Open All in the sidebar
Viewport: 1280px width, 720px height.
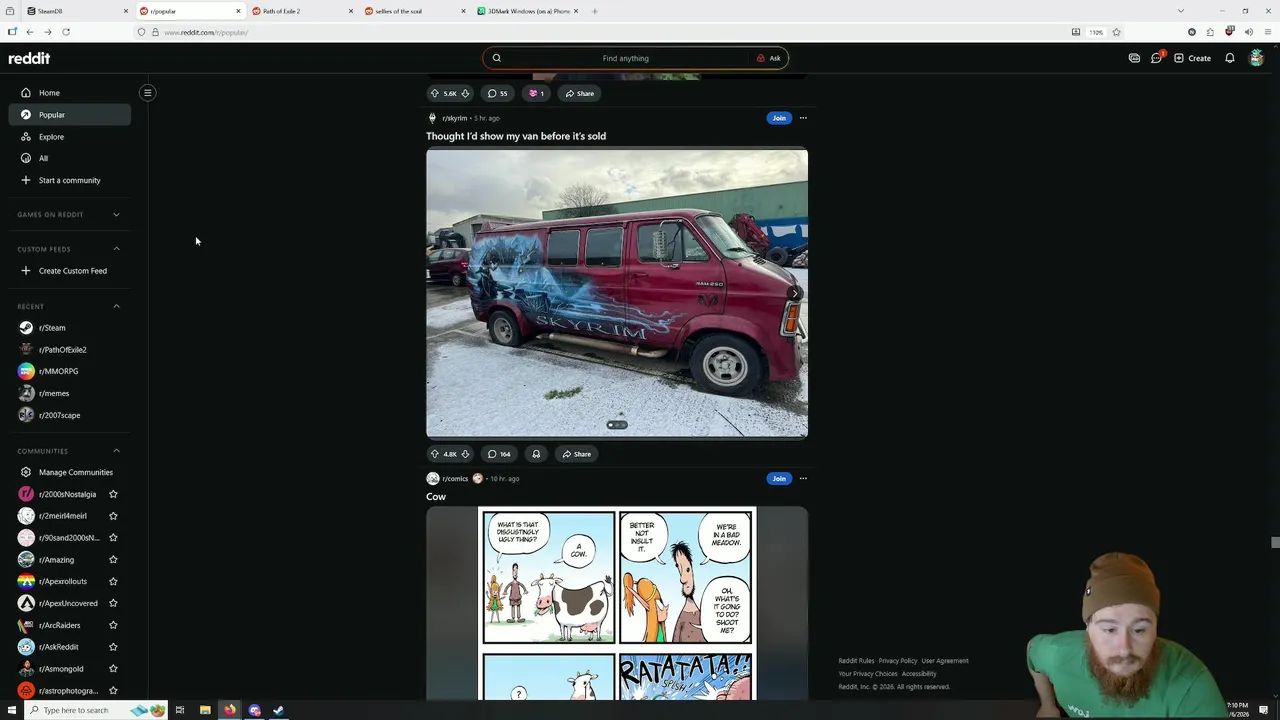pyautogui.click(x=70, y=158)
